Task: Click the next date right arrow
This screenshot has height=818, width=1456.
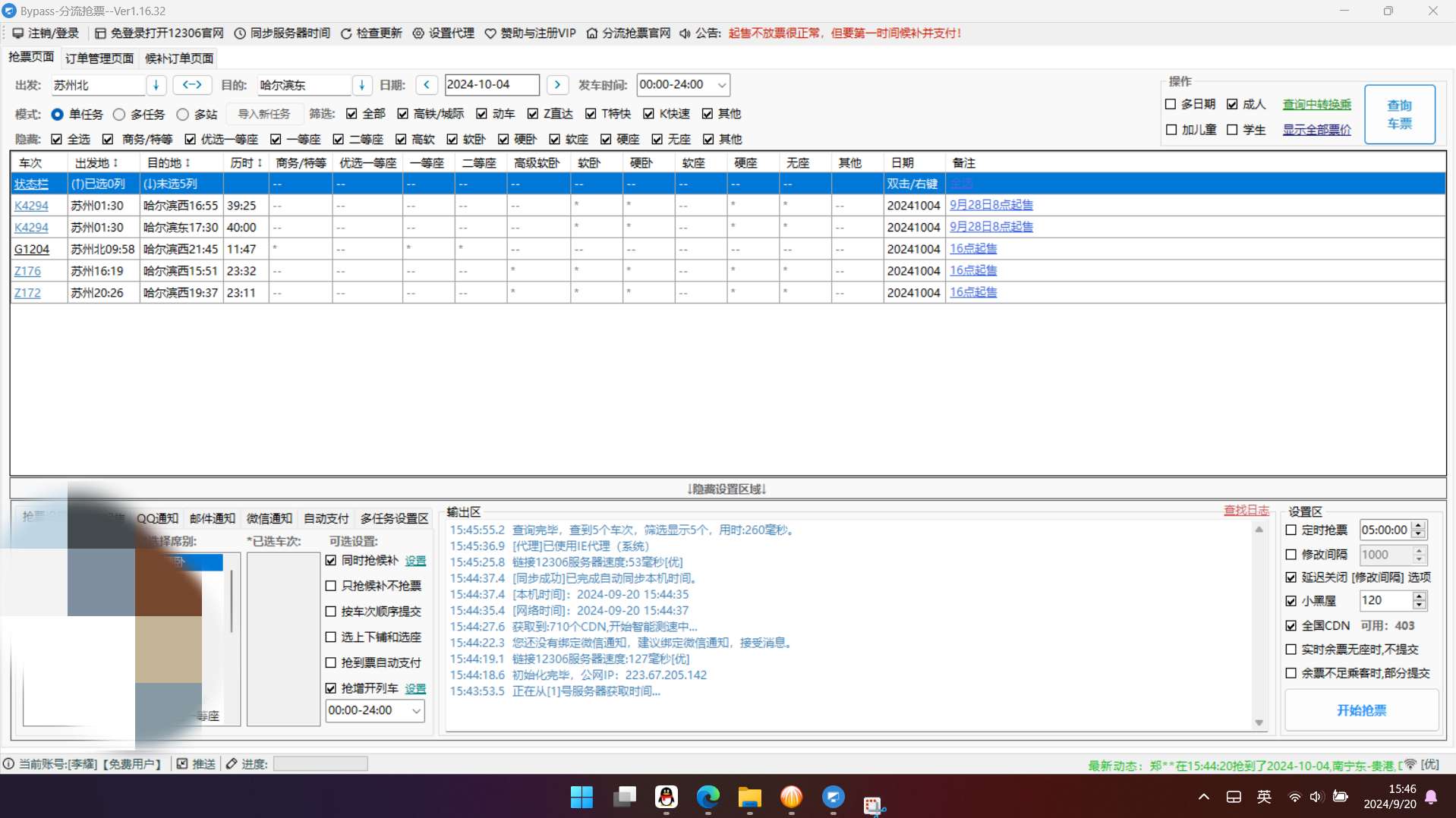Action: coord(557,85)
